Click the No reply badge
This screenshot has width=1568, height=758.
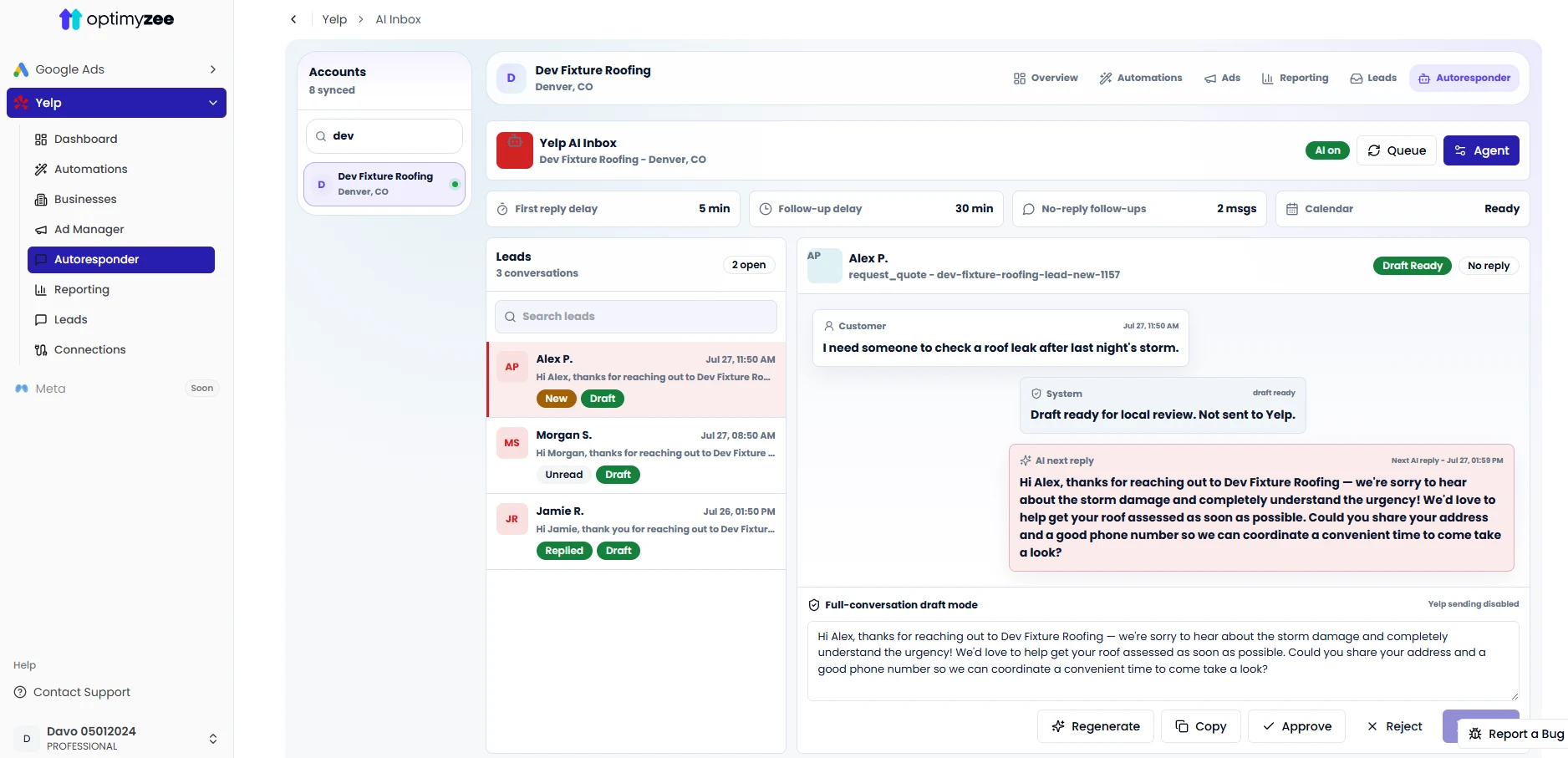[x=1489, y=266]
